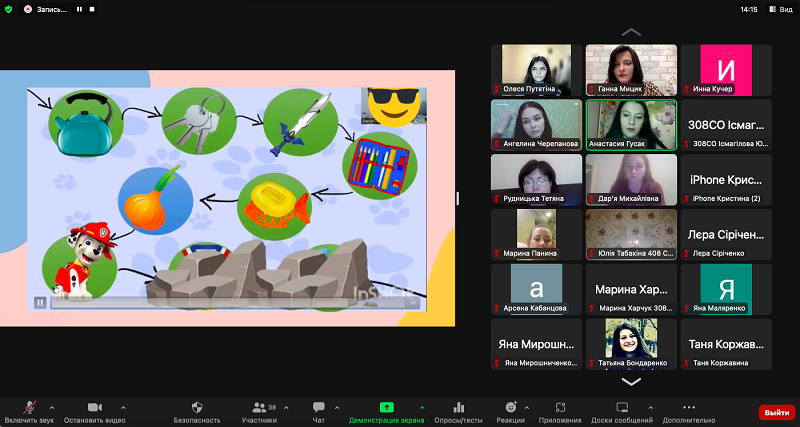Select Таня Коржавина participant tile
Image resolution: width=800 pixels, height=427 pixels.
coord(726,344)
